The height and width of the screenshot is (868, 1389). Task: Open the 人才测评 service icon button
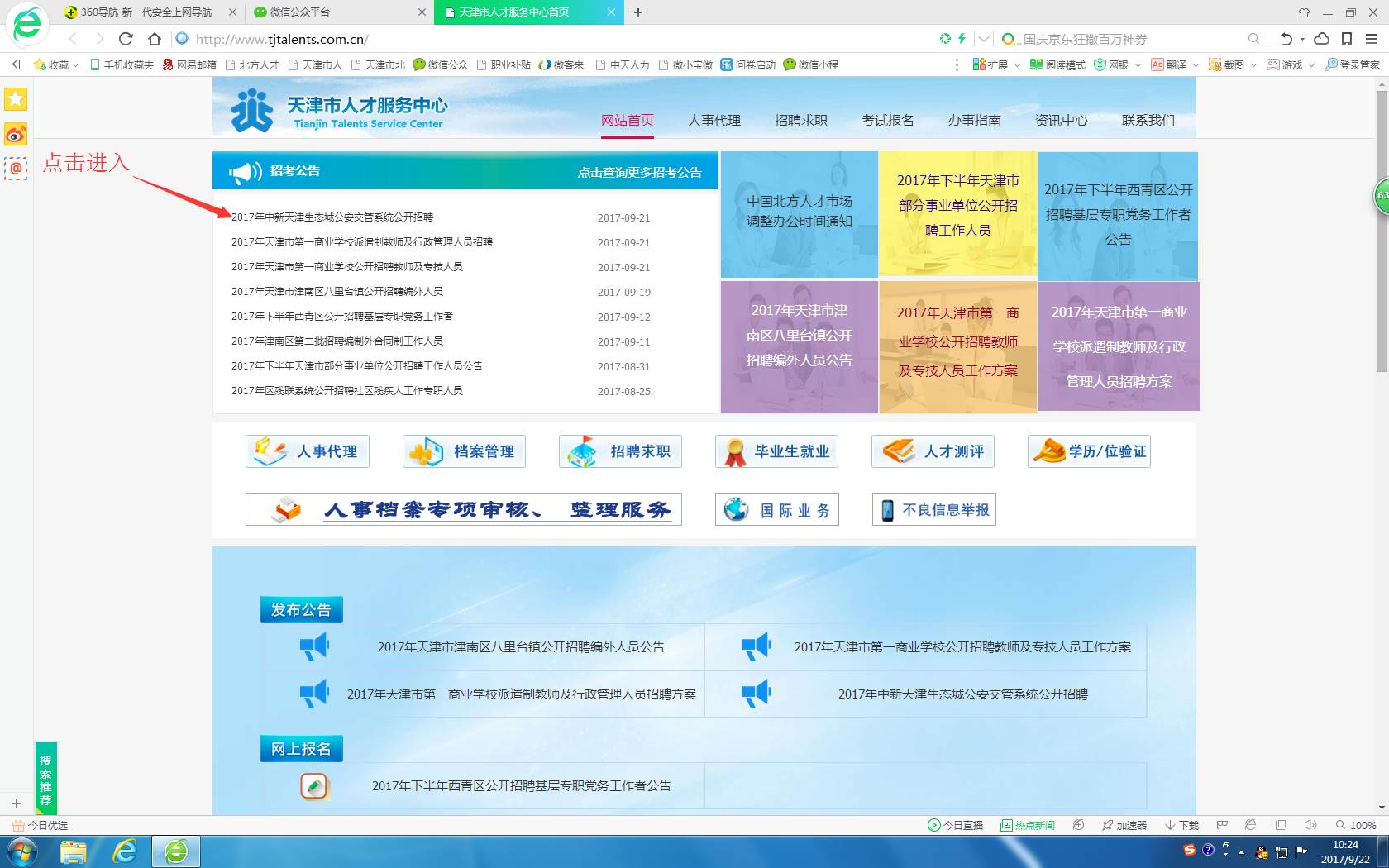click(933, 451)
